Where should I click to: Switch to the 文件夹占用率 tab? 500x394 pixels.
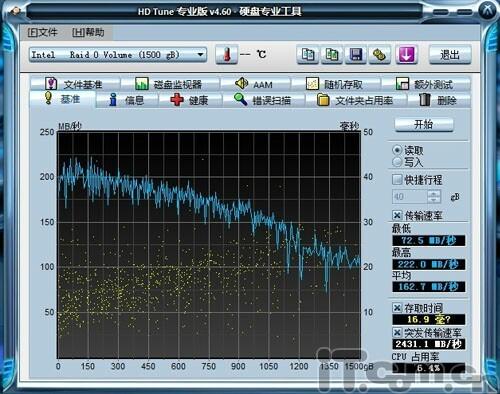point(356,100)
